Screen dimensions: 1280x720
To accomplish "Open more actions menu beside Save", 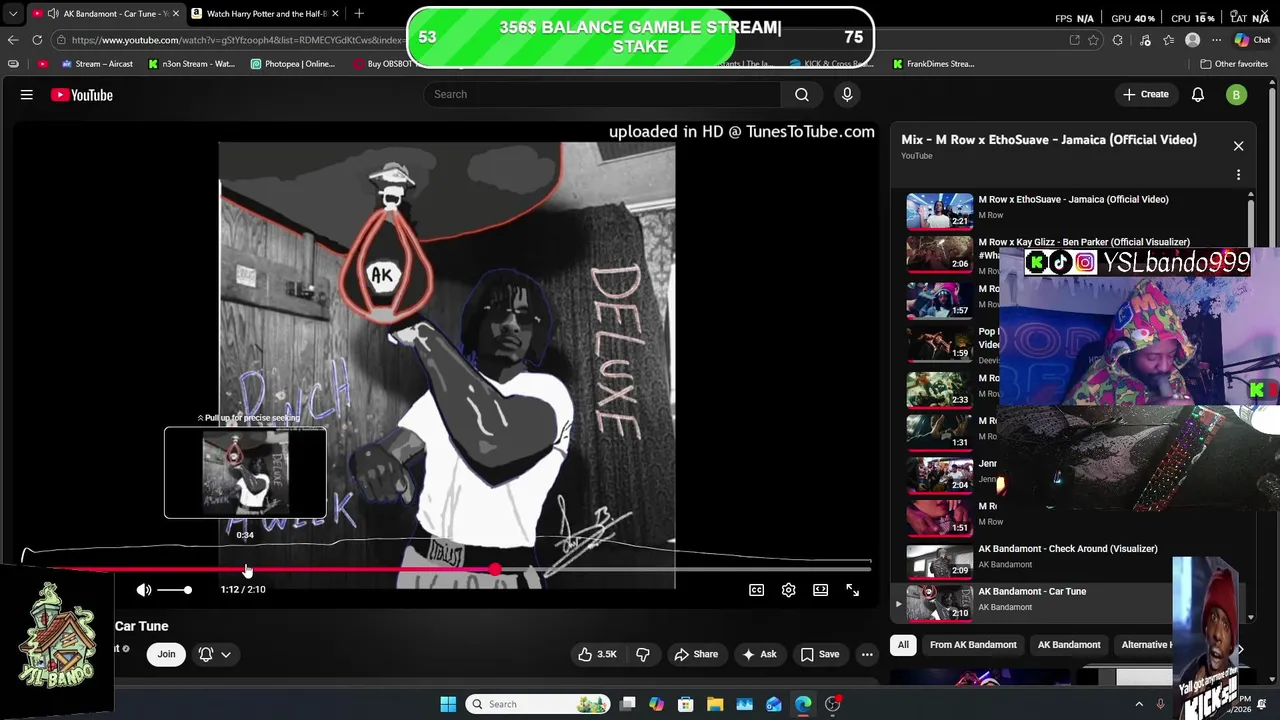I will tap(867, 654).
